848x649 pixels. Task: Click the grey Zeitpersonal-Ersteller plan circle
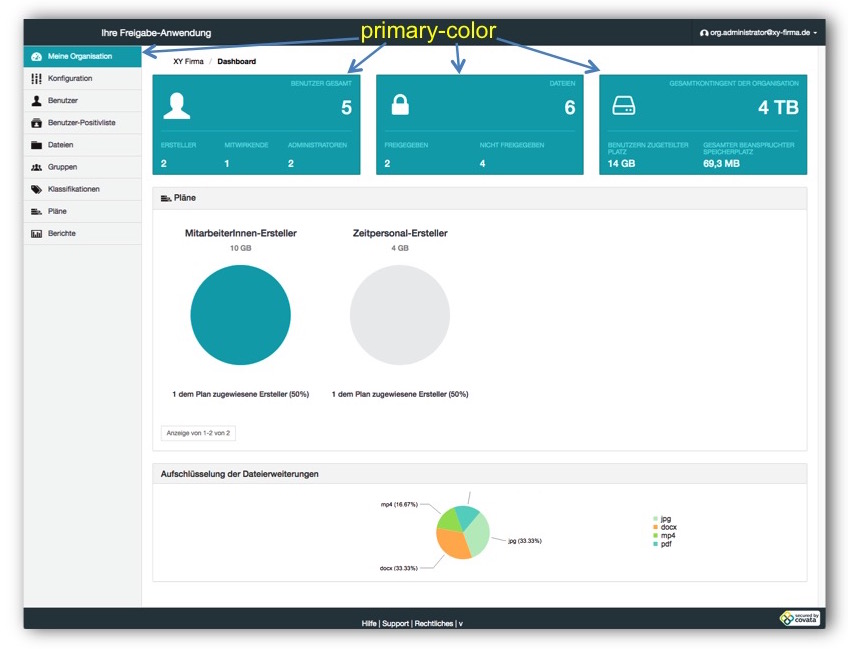click(x=400, y=315)
